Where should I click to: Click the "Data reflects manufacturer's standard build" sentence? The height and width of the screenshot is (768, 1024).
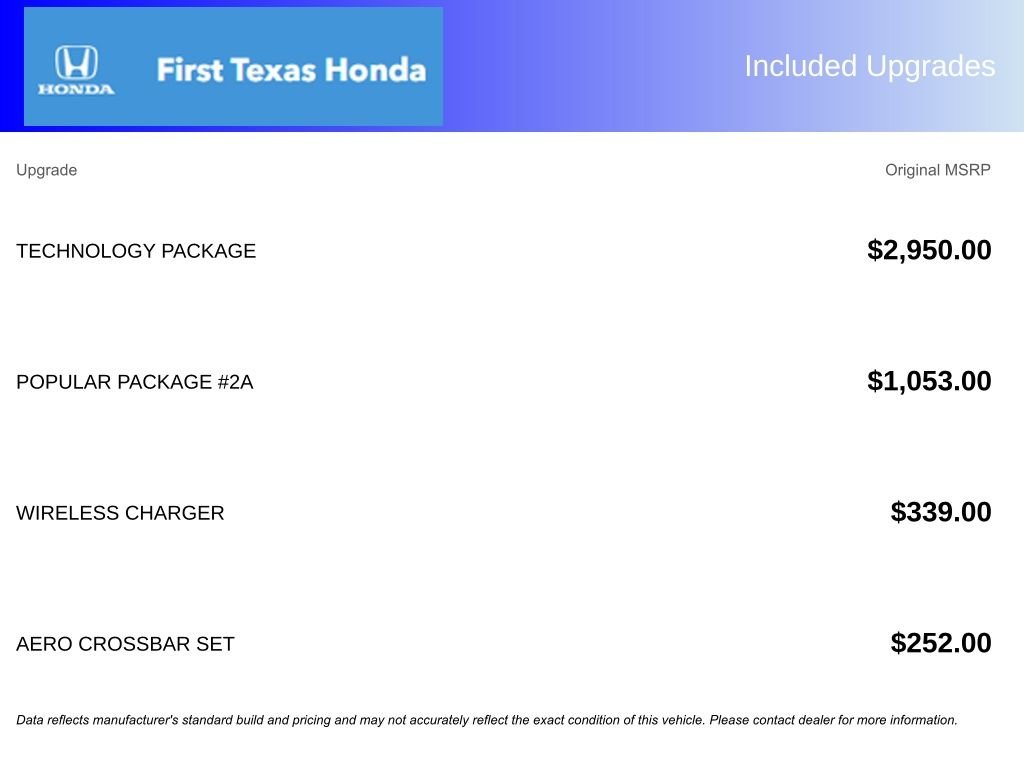[360, 720]
